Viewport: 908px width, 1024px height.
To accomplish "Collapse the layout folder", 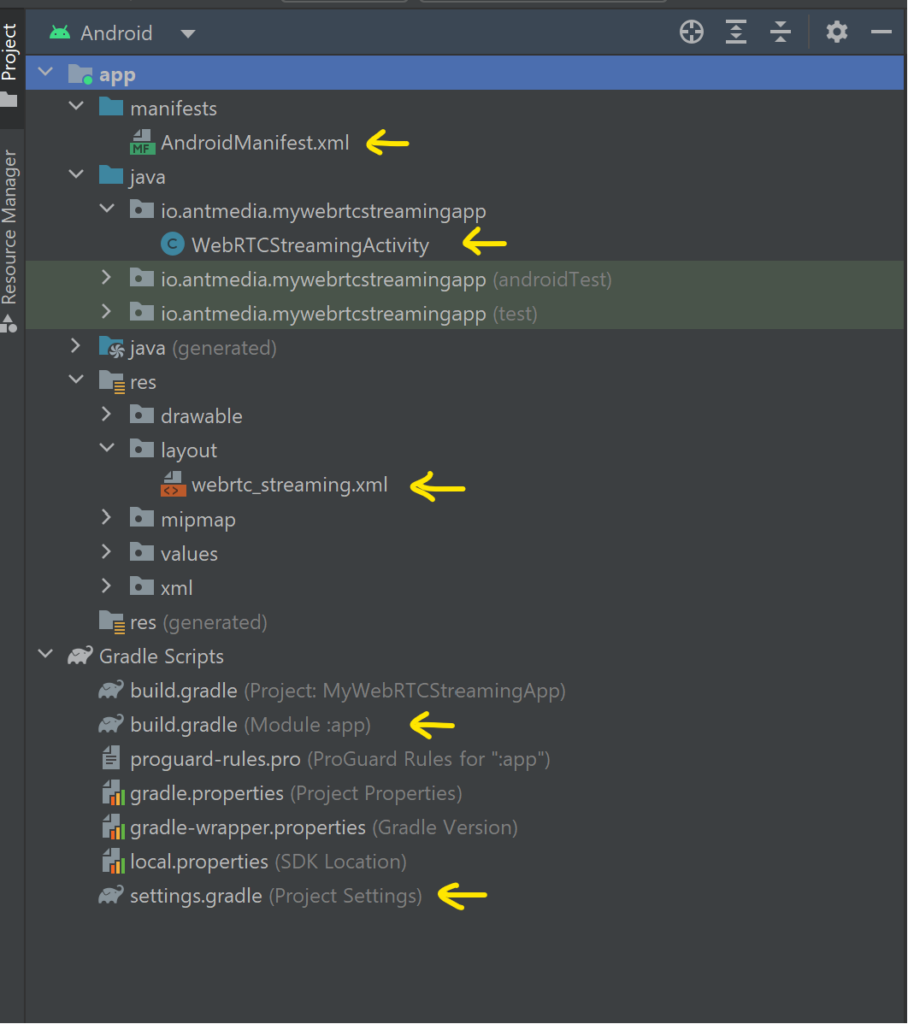I will tap(107, 447).
